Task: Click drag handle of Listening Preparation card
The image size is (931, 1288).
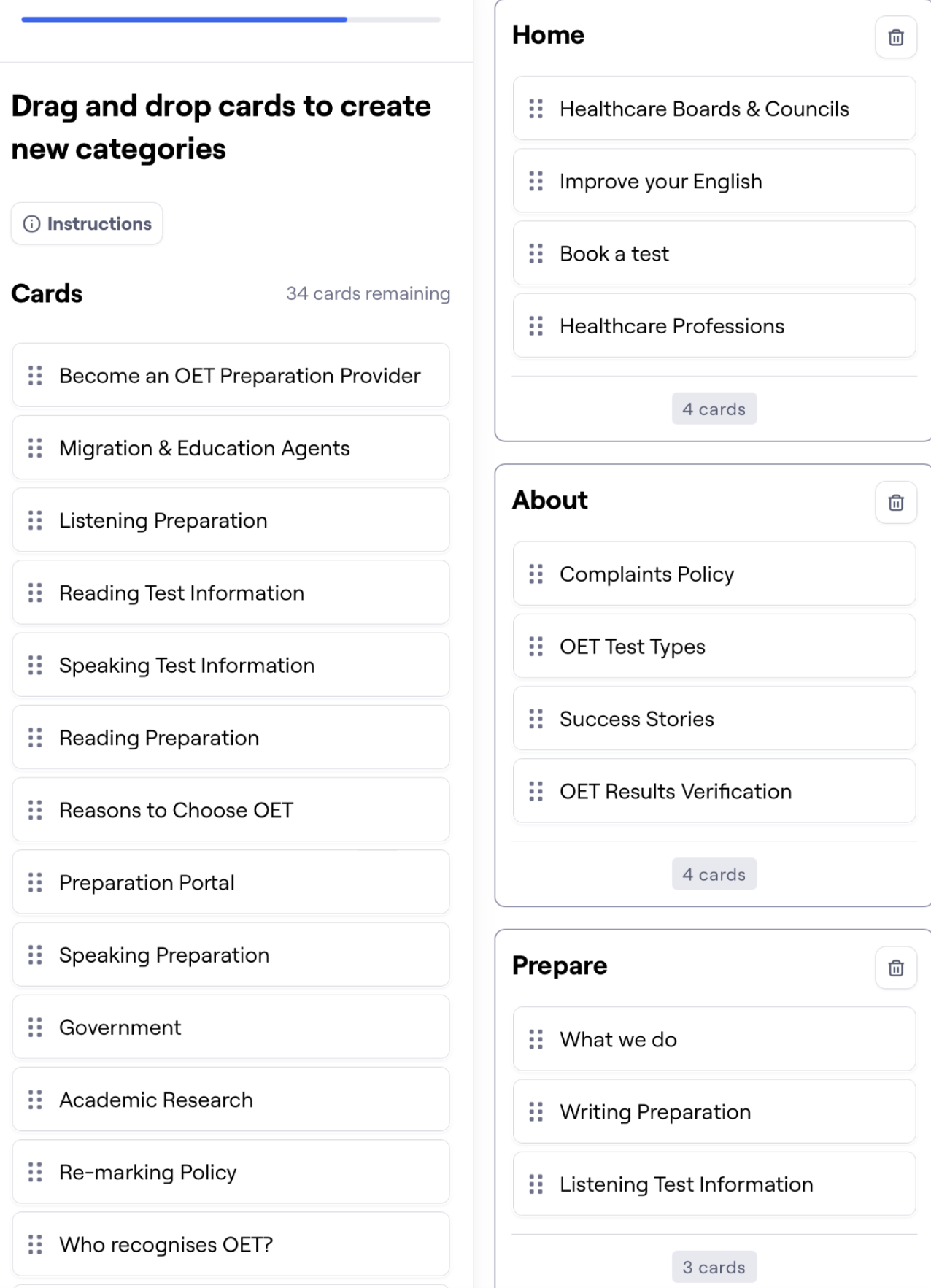Action: (x=35, y=520)
